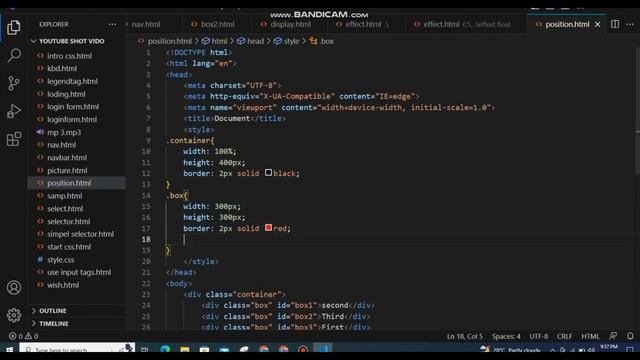Open loding.html in explorer

pyautogui.click(x=66, y=94)
